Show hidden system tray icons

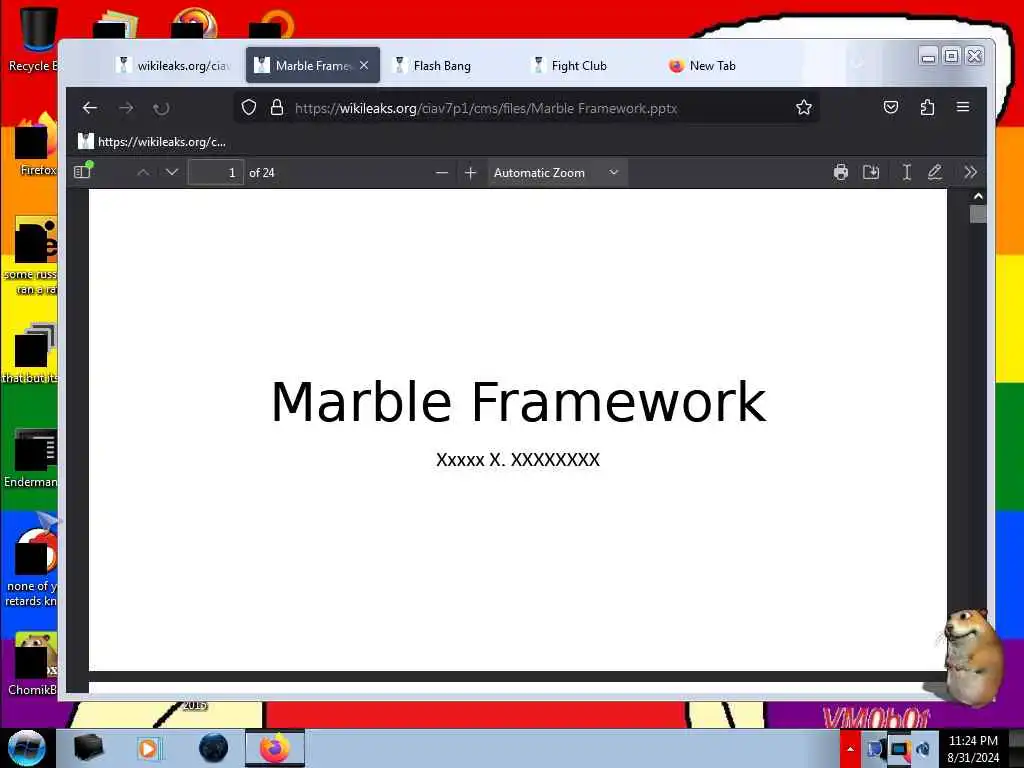coord(850,748)
